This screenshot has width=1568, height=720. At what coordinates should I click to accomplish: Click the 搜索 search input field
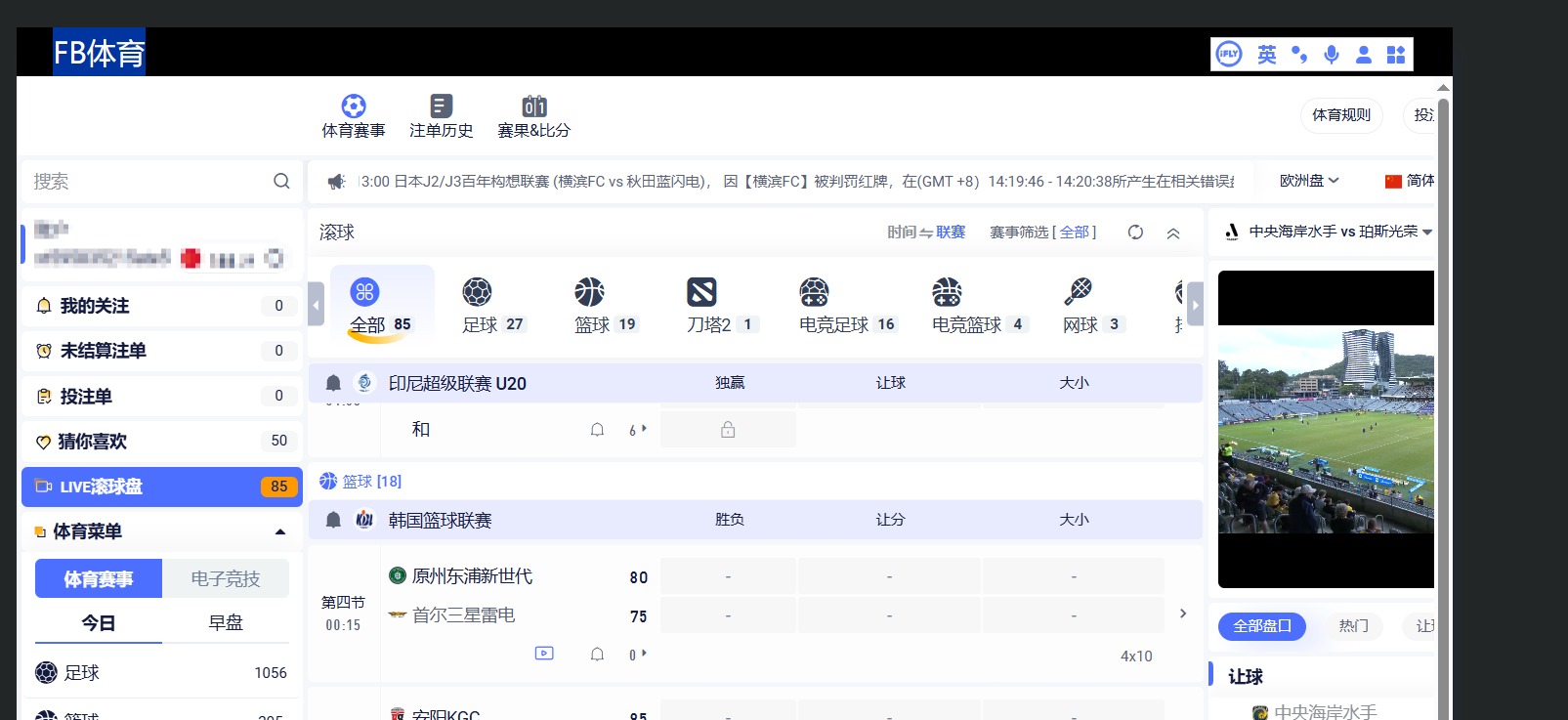point(147,182)
